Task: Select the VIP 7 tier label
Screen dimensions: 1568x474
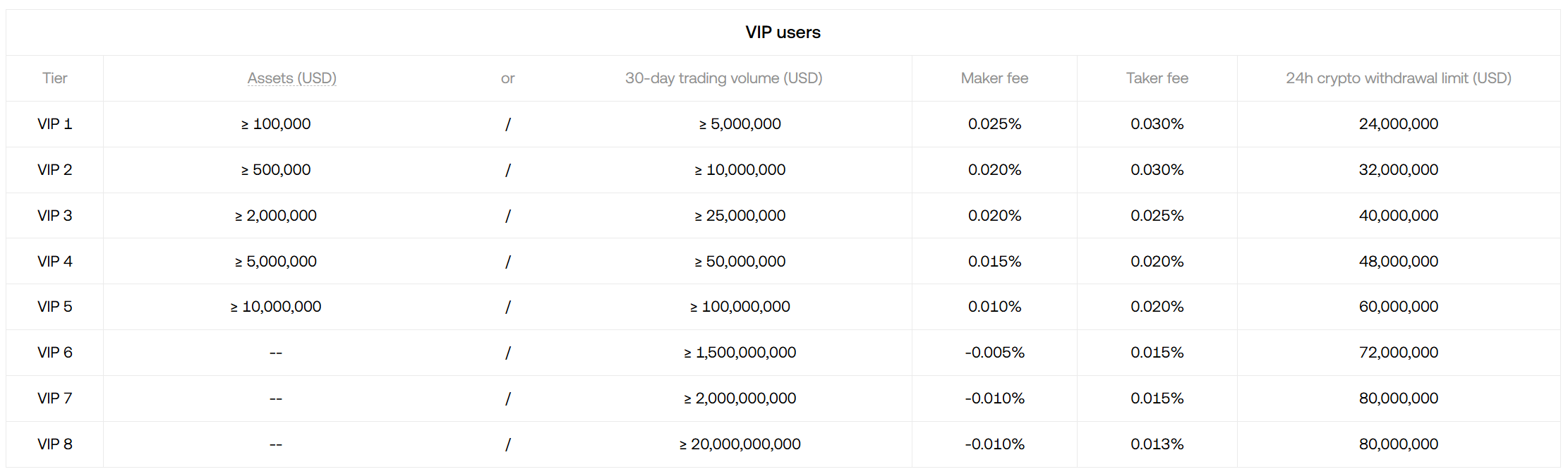Action: click(54, 399)
